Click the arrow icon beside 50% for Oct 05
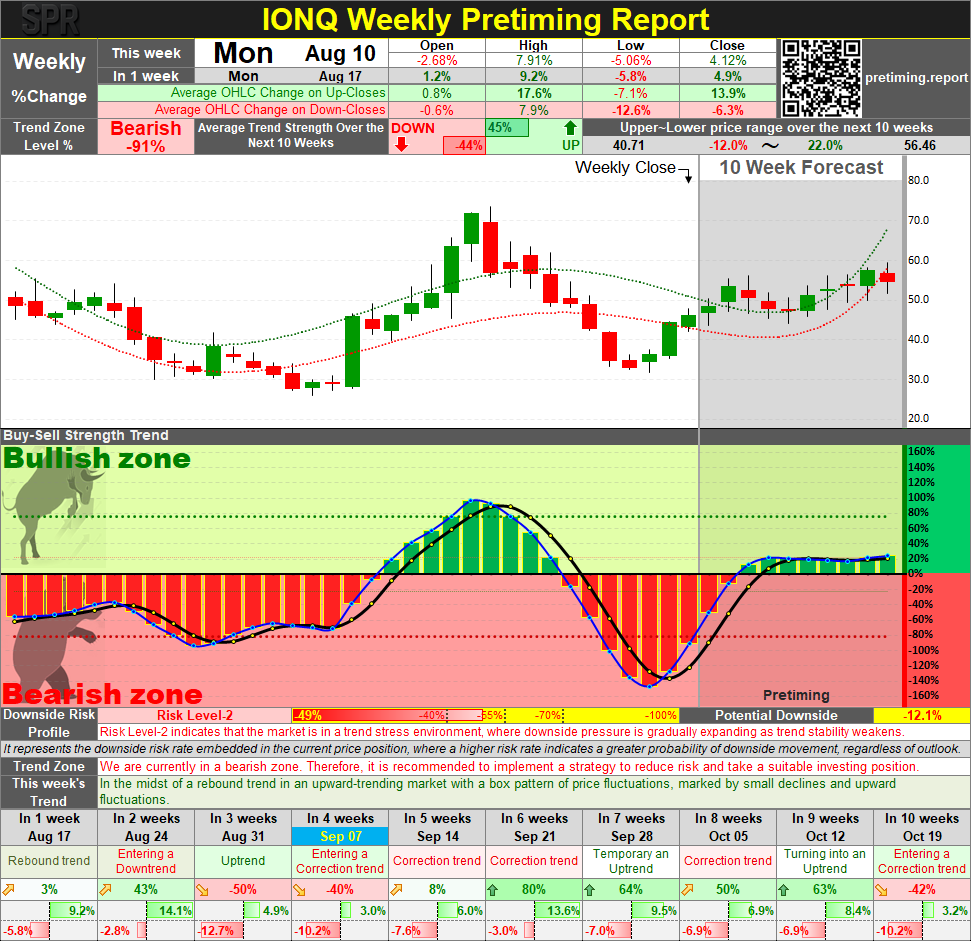The width and height of the screenshot is (971, 941). (x=687, y=890)
